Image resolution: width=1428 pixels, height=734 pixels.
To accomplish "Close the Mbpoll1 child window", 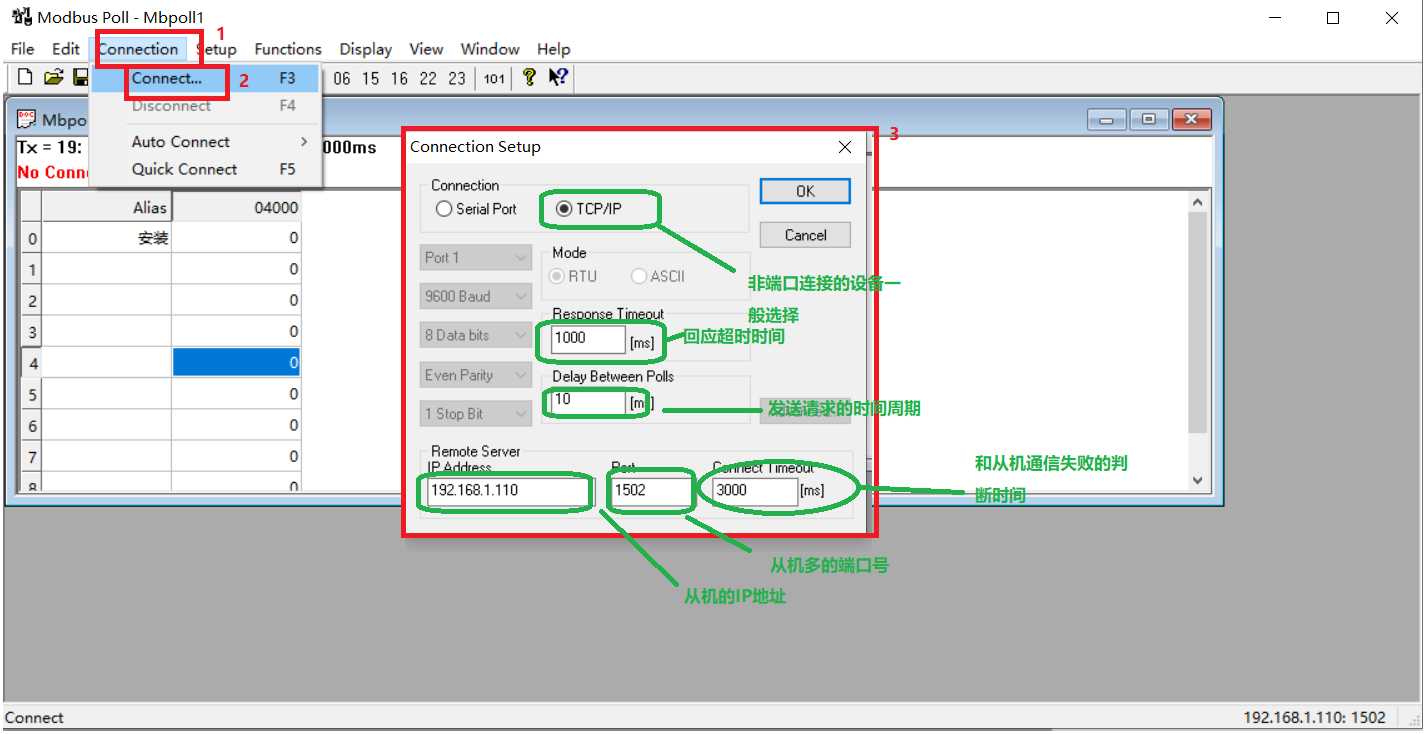I will click(1190, 120).
